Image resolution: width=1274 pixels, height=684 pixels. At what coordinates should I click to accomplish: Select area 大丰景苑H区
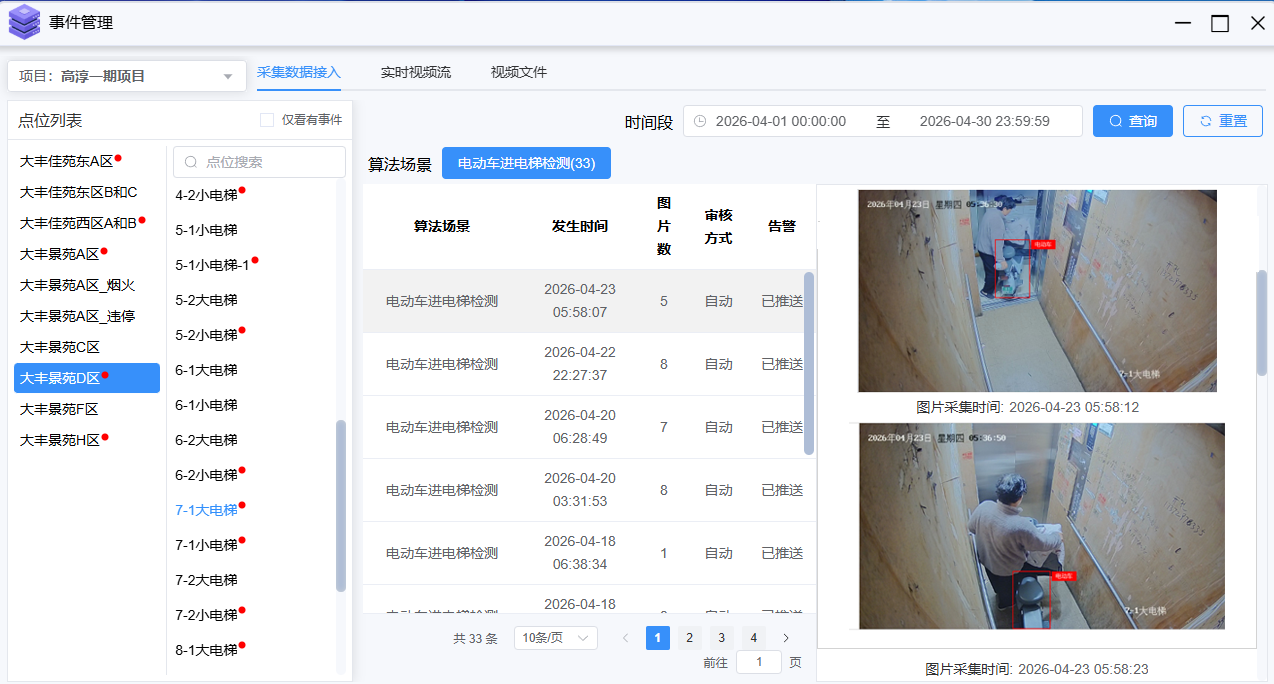[60, 440]
